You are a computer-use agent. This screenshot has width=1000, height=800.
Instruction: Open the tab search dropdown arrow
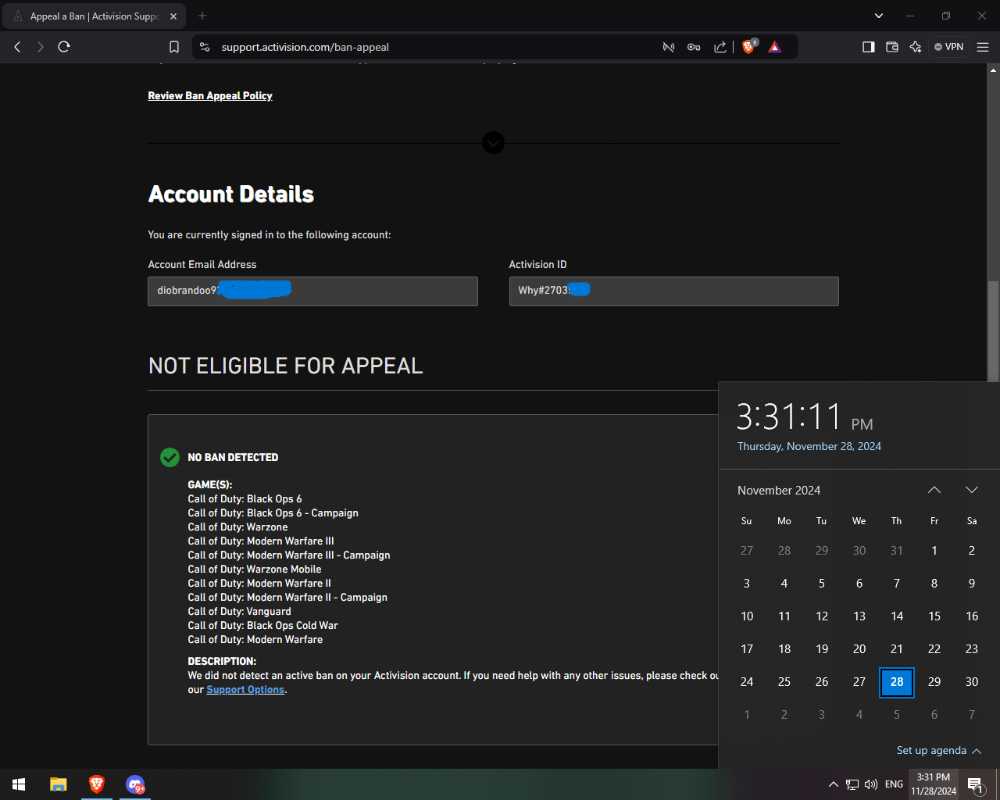click(x=879, y=15)
